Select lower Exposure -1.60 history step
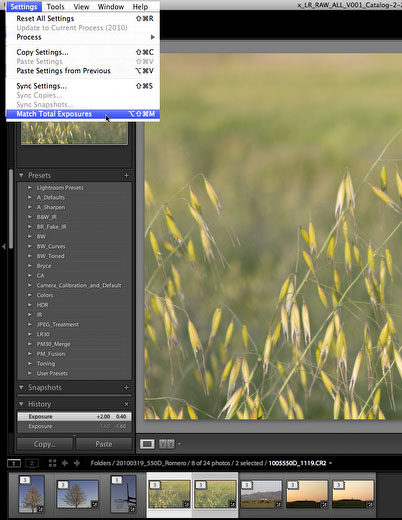Viewport: 402px width, 520px height. point(74,426)
